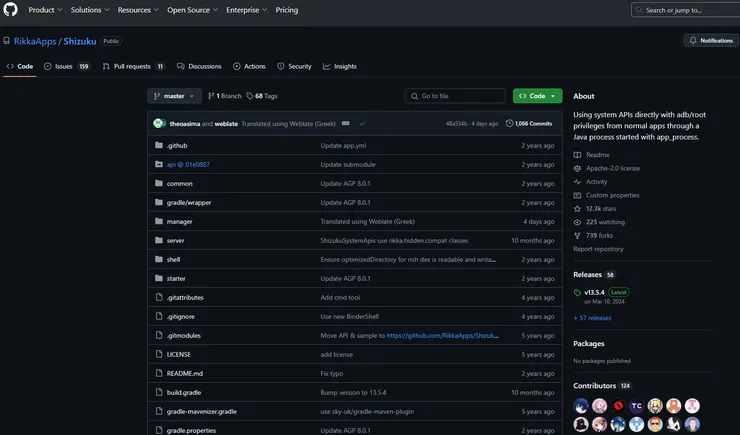Expand commit message ellipsis icon
Image resolution: width=740 pixels, height=435 pixels.
click(x=345, y=124)
